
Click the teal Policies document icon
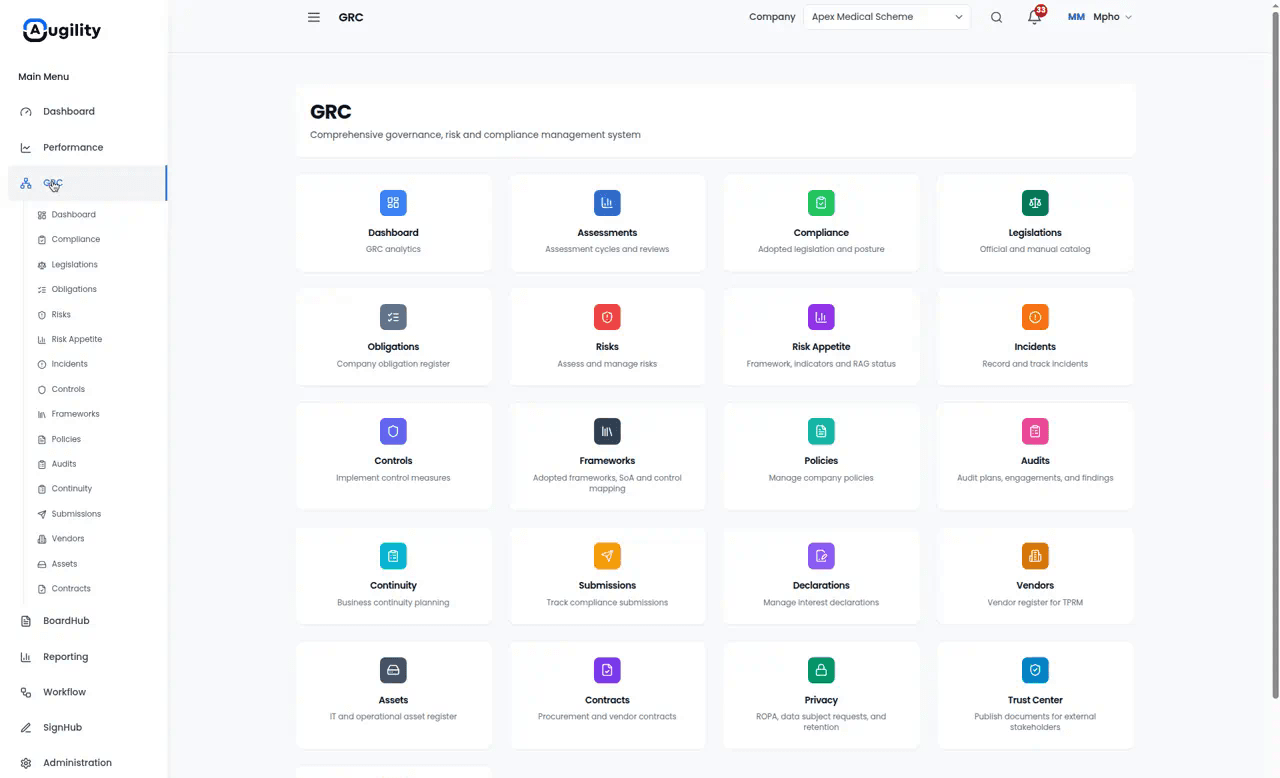click(x=821, y=431)
